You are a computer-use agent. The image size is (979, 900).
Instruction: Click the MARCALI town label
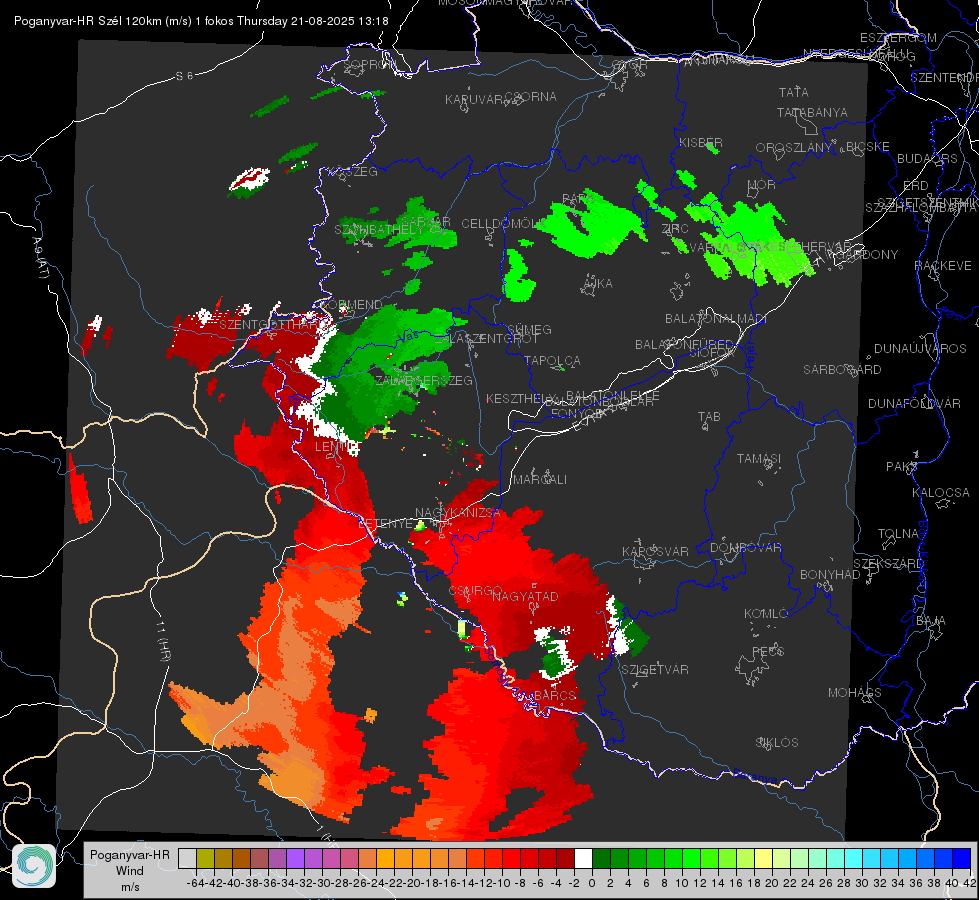(539, 480)
